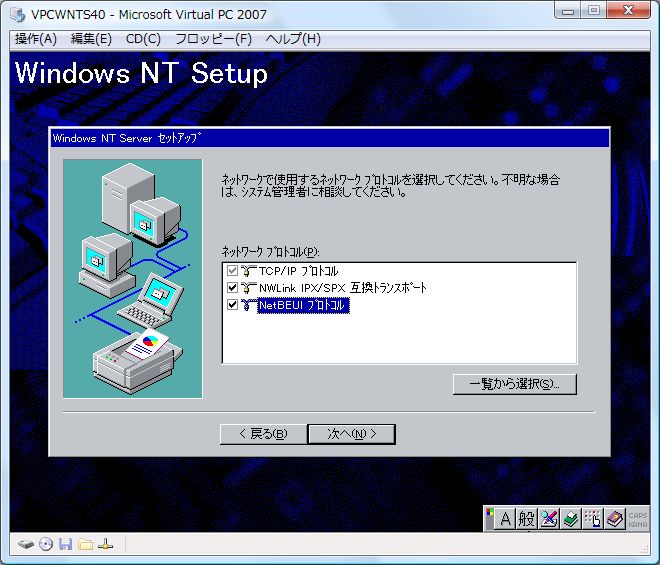Viewport: 660px width, 565px height.
Task: Toggle the TCP/IP プロトコル checkbox
Action: point(232,270)
